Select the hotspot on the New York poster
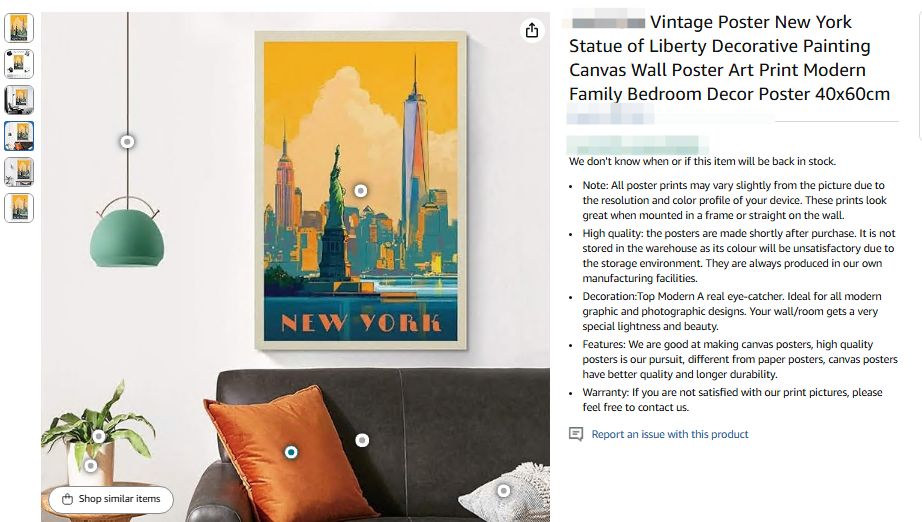 pyautogui.click(x=361, y=190)
